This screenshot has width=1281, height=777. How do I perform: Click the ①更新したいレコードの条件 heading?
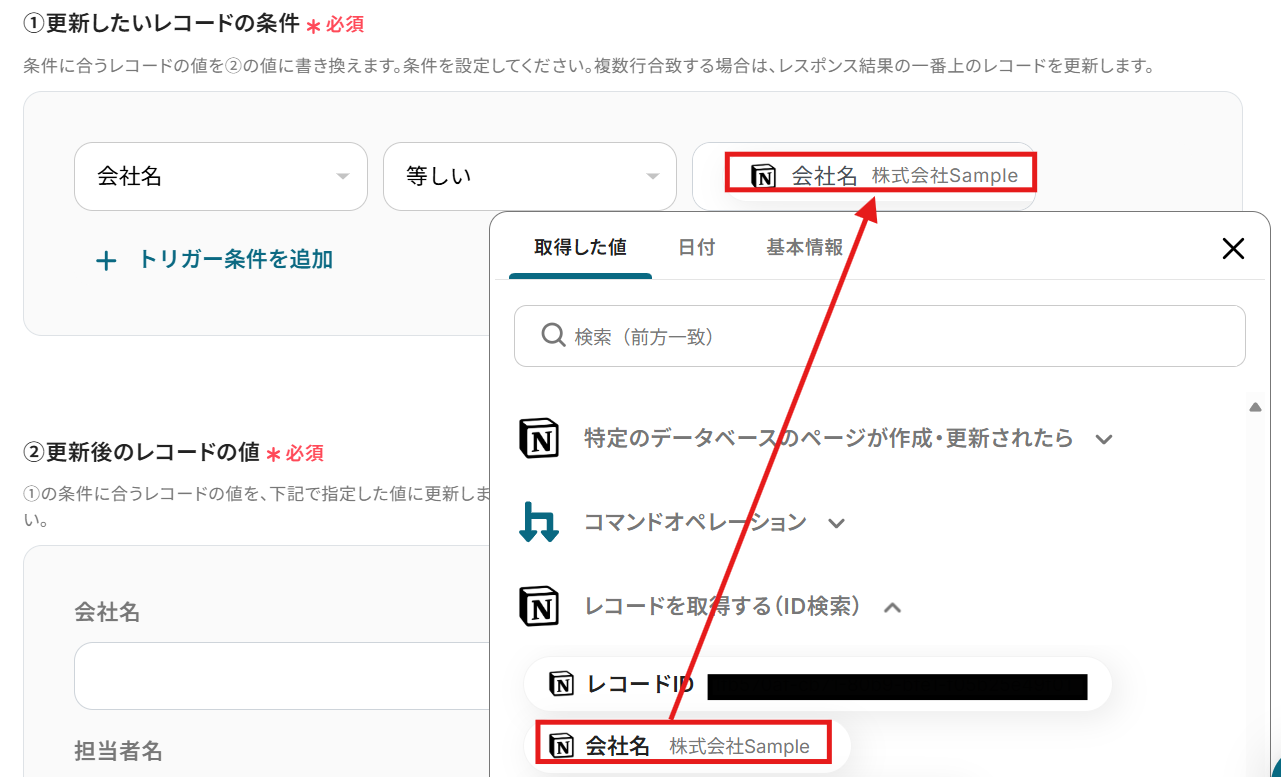pyautogui.click(x=161, y=21)
